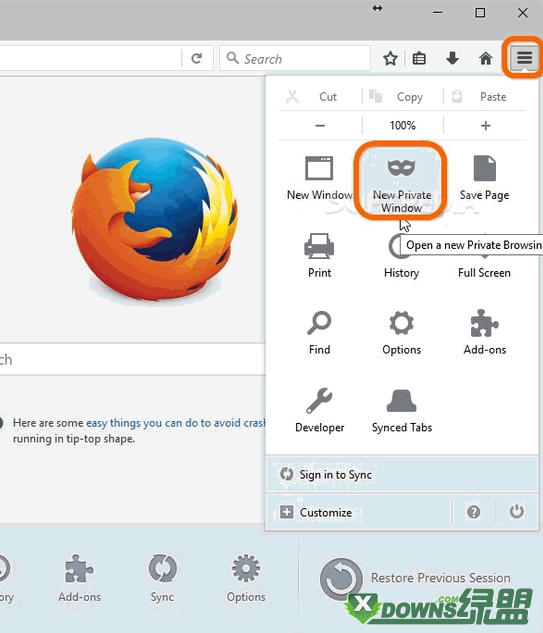Click Customize in the menu footer

click(x=358, y=512)
